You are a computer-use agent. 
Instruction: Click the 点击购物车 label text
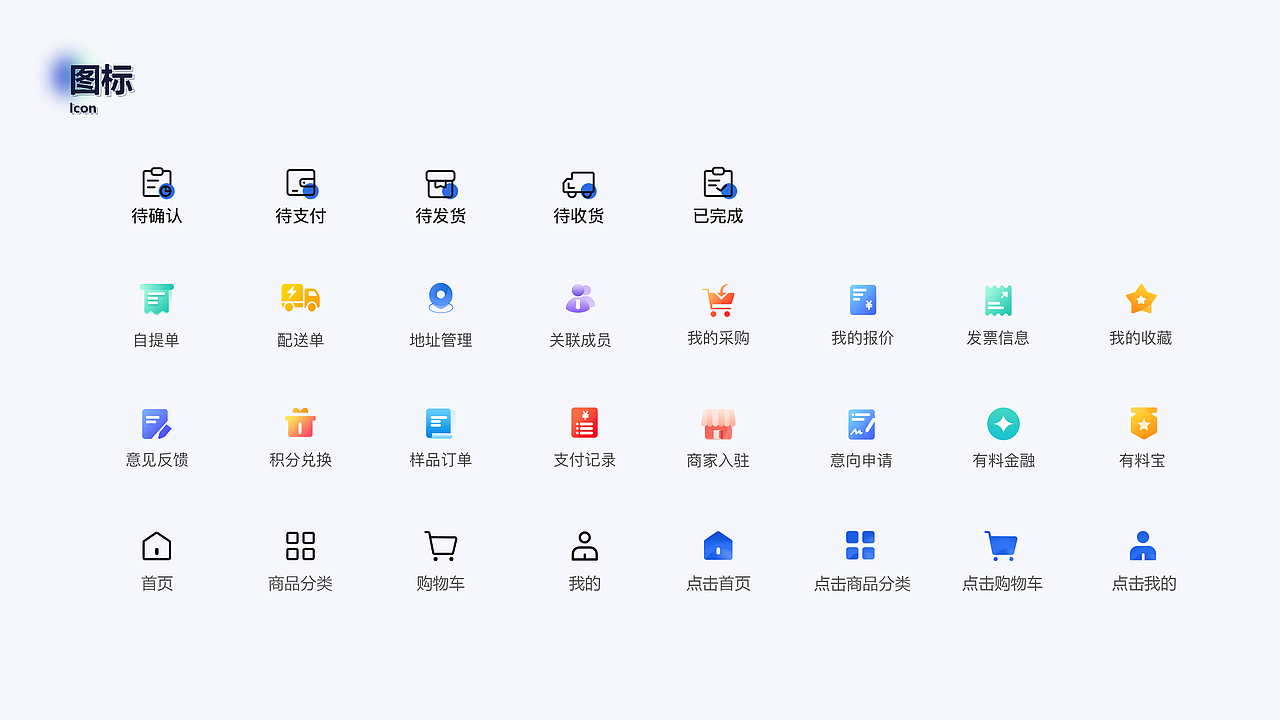(1002, 584)
